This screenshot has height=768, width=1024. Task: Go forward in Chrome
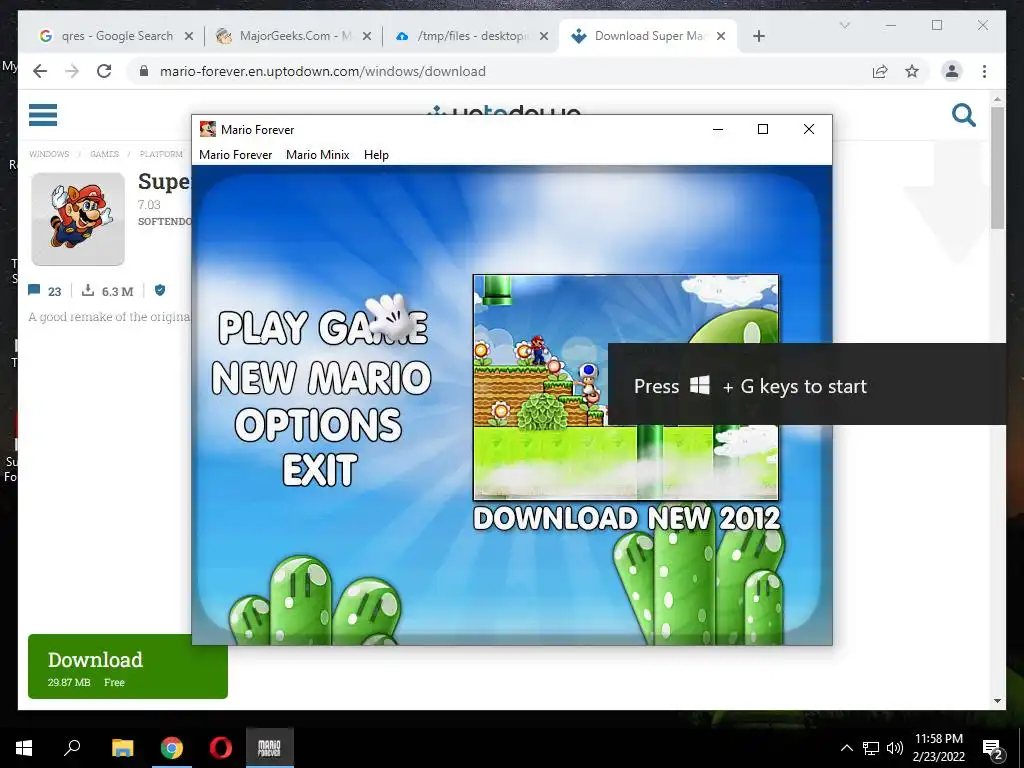coord(72,71)
